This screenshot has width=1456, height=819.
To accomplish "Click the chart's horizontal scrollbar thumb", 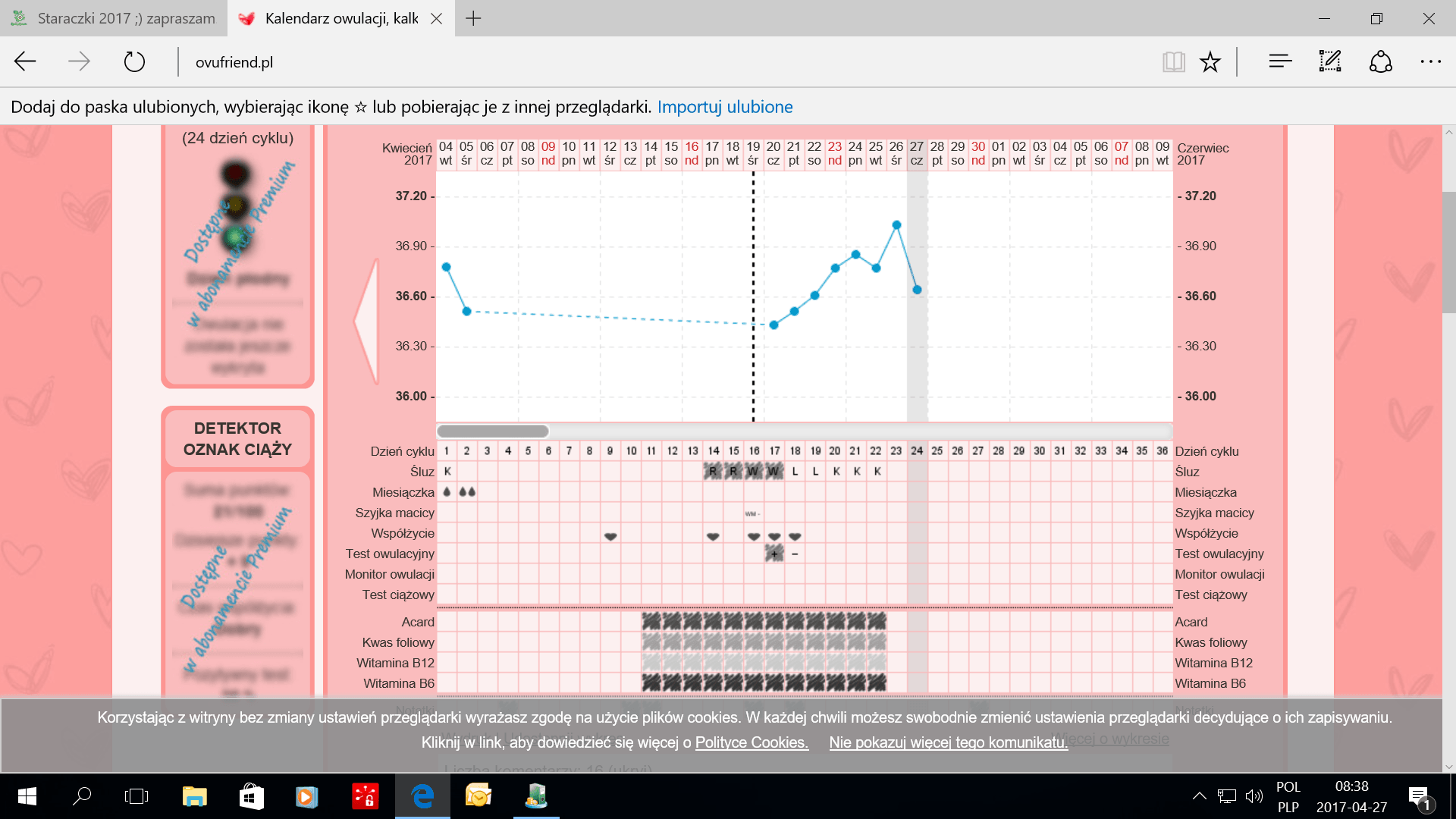I will (493, 431).
